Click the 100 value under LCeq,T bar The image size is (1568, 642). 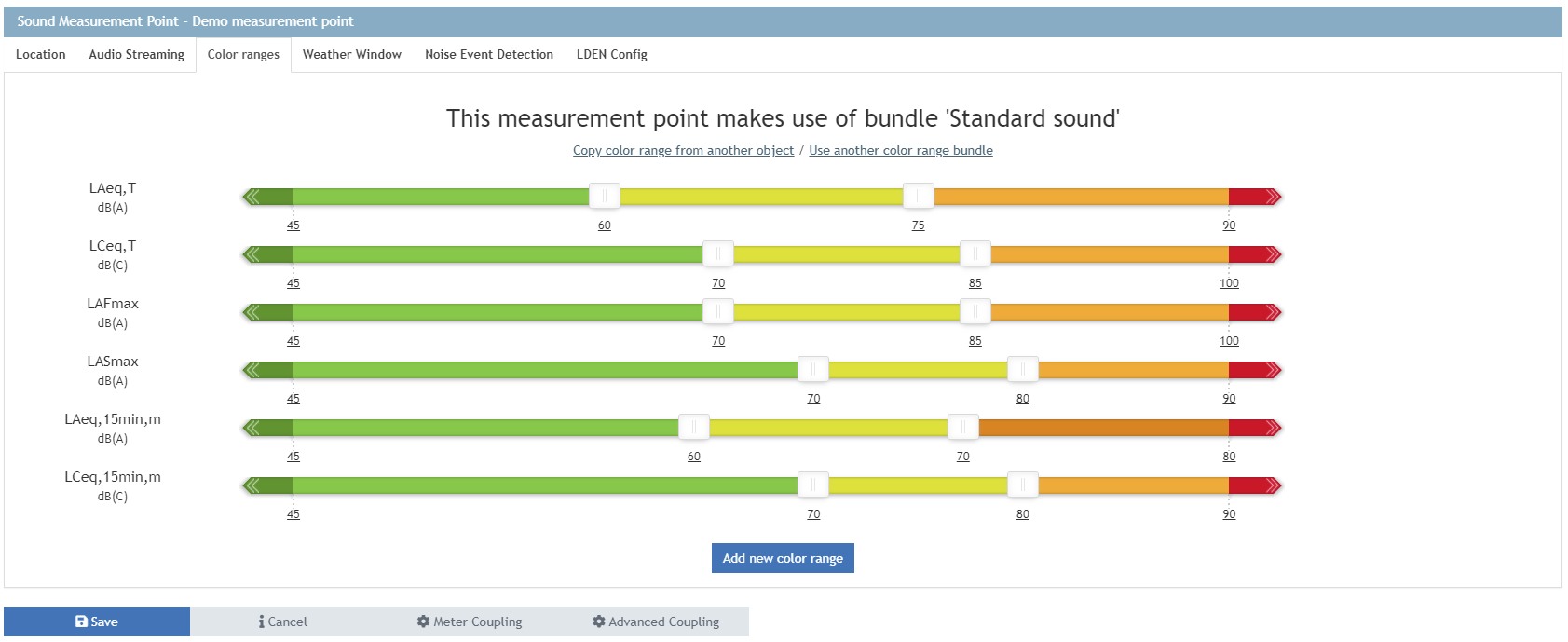tap(1229, 283)
